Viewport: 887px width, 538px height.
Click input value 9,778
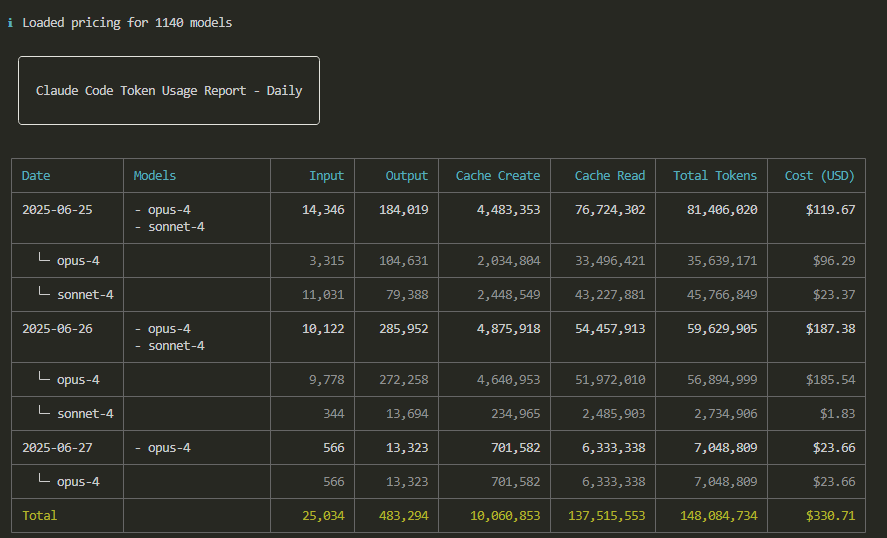[x=326, y=380]
